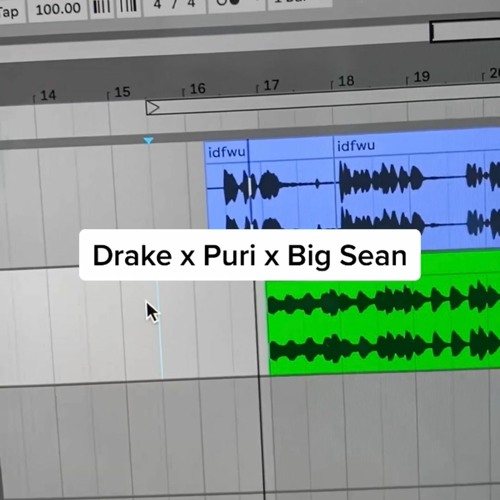Select the 100.00 tempo field

58,9
